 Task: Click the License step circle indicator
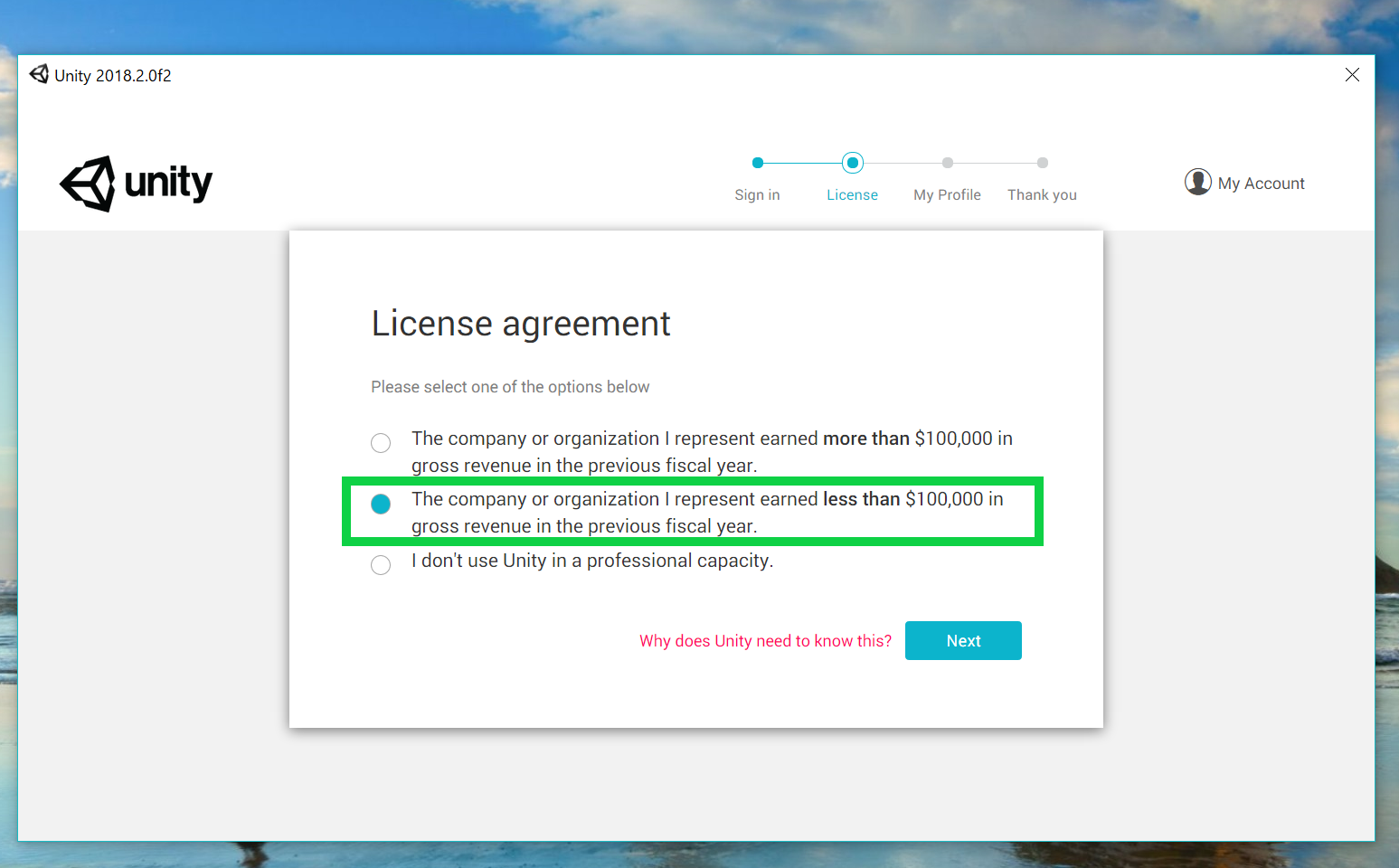852,163
